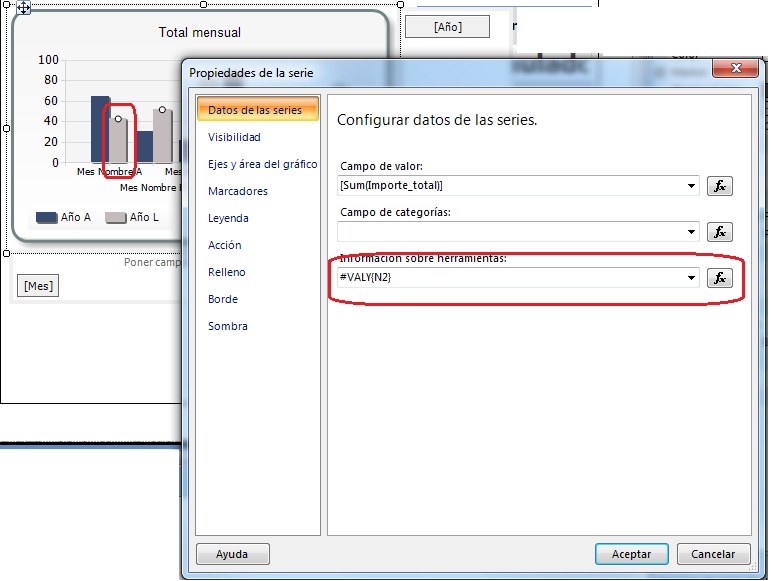Select the [Mes] field box
The width and height of the screenshot is (771, 581).
38,286
